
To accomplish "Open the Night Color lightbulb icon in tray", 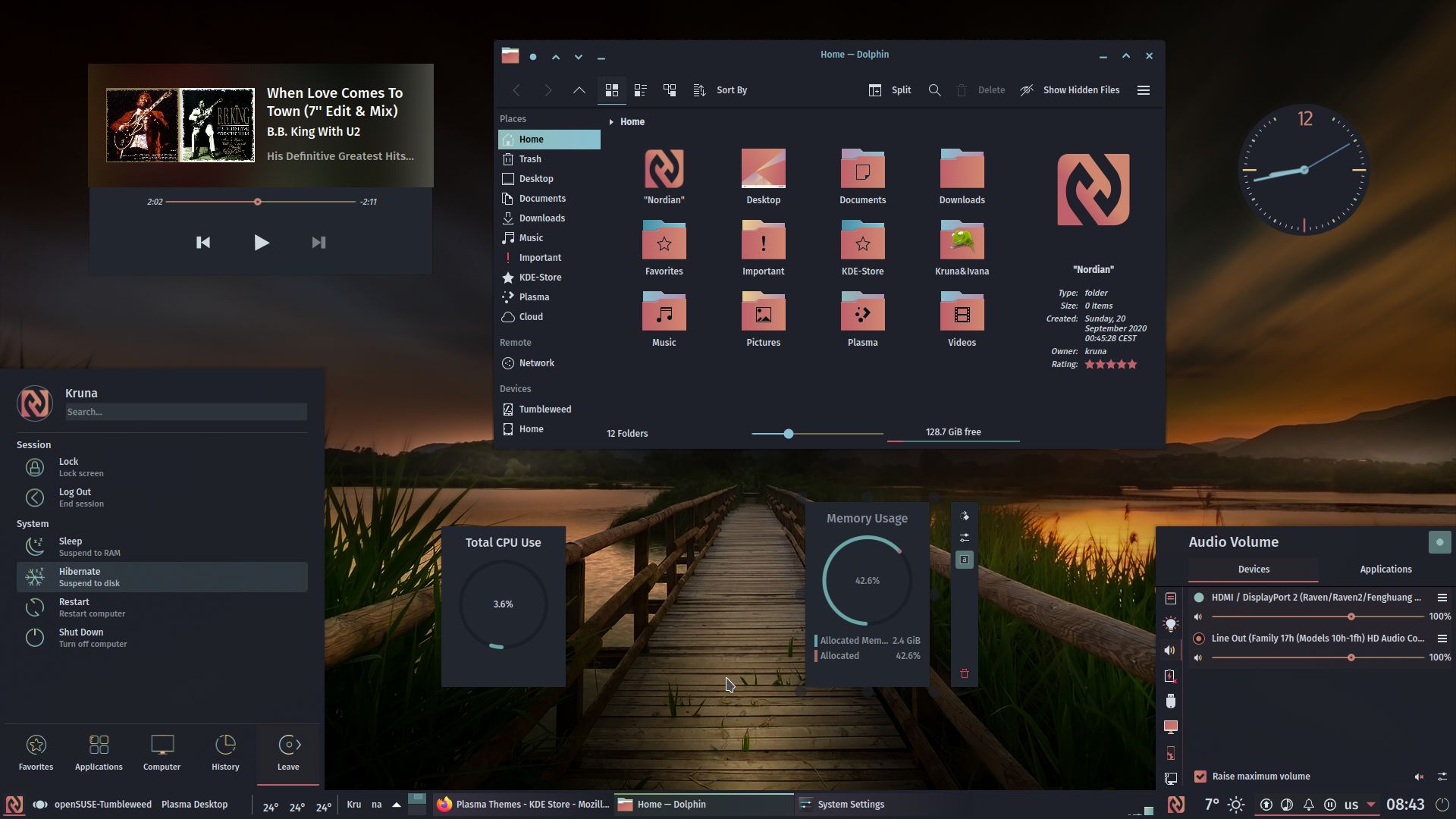I will [x=1169, y=623].
